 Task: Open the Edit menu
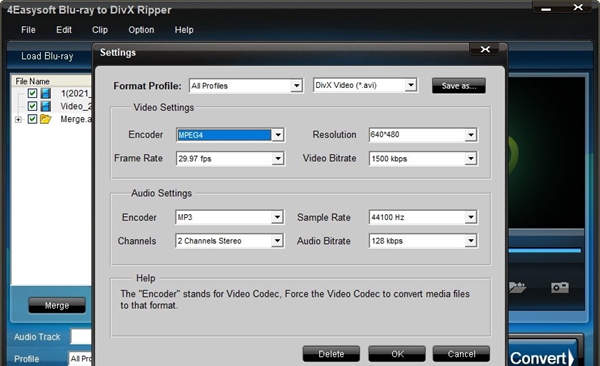pyautogui.click(x=64, y=30)
